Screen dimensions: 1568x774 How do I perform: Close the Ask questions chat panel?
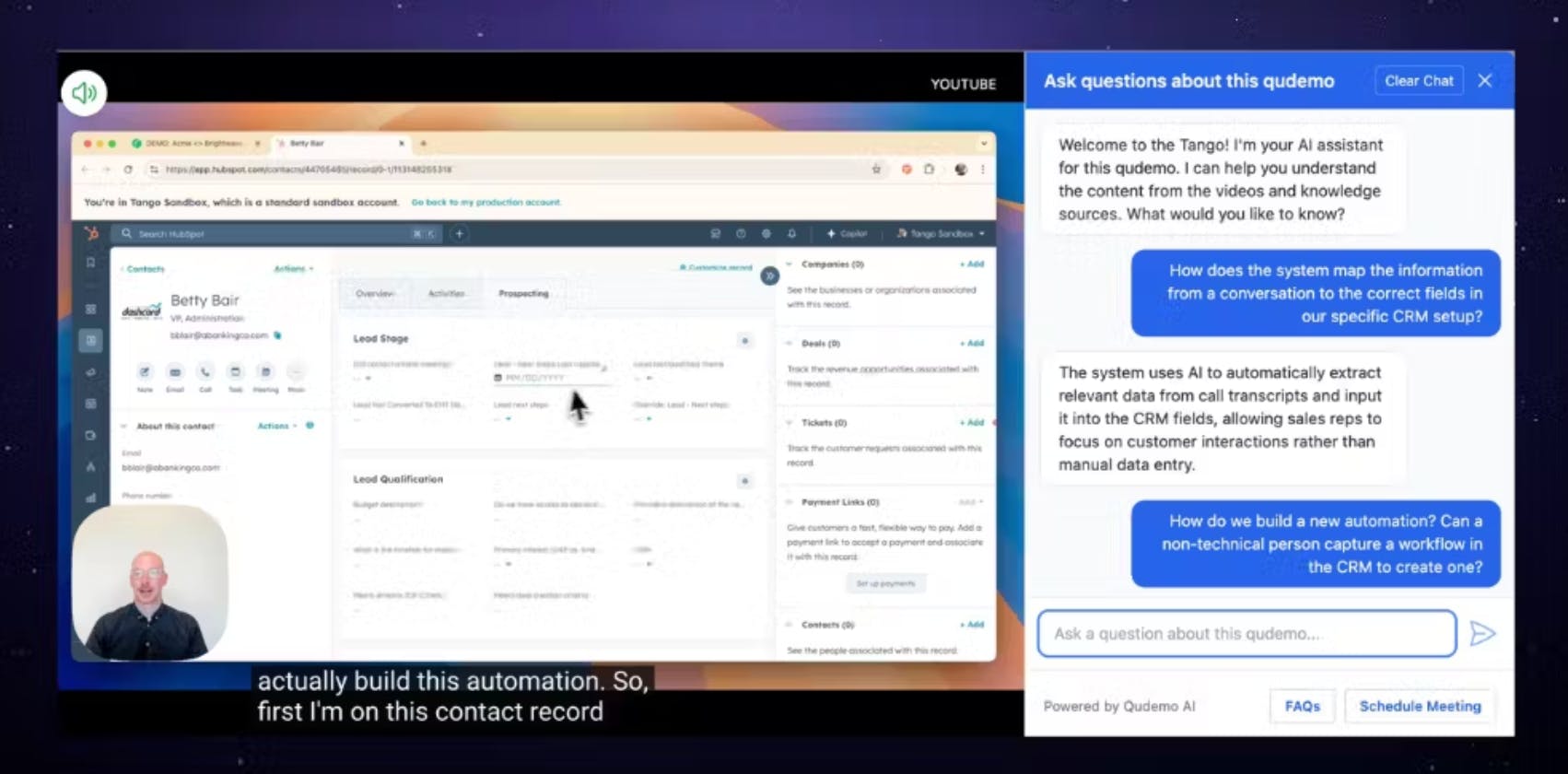tap(1485, 81)
